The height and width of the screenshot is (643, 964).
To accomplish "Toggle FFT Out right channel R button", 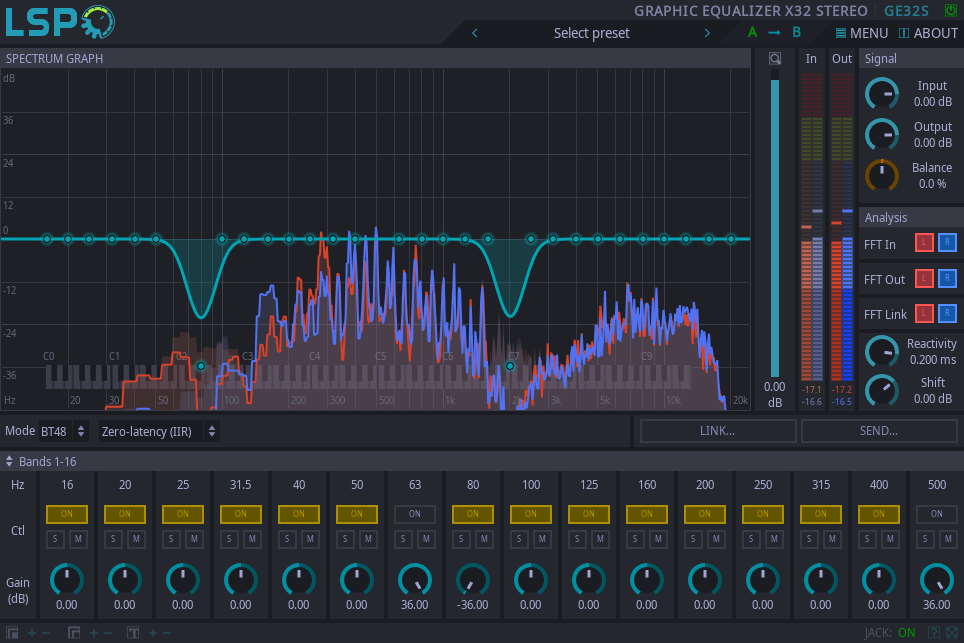I will point(947,278).
